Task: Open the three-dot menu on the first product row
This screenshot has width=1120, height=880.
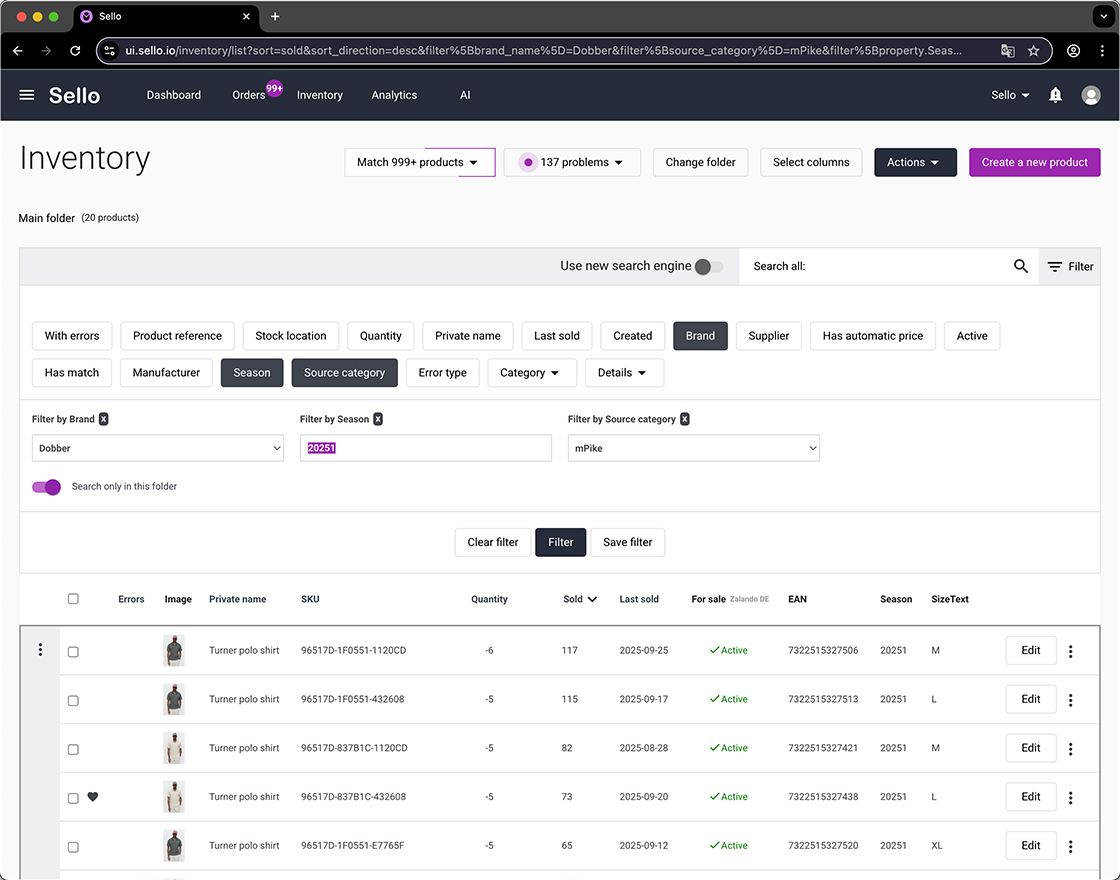Action: [40, 648]
